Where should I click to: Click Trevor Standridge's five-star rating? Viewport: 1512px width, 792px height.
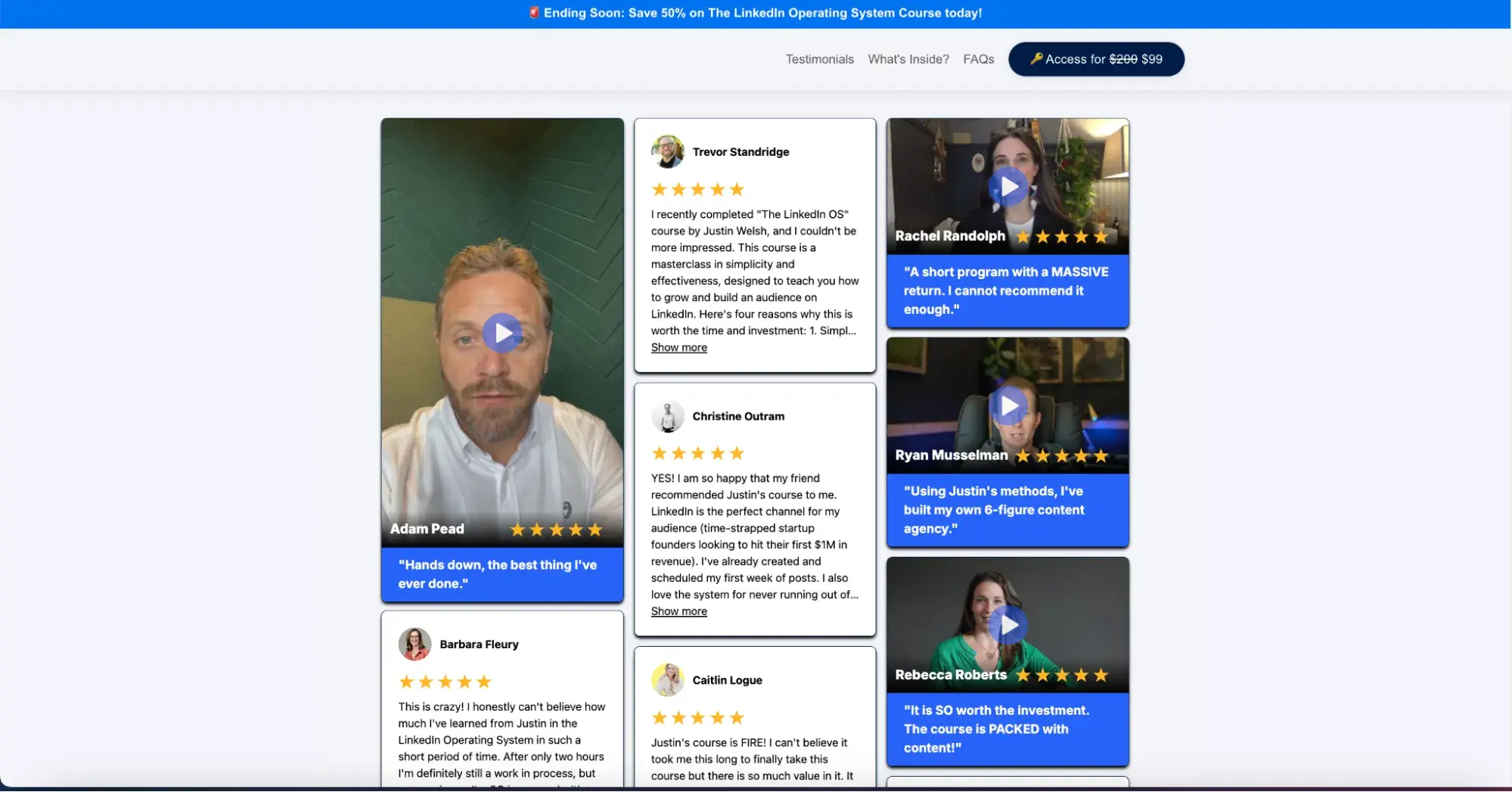point(697,190)
